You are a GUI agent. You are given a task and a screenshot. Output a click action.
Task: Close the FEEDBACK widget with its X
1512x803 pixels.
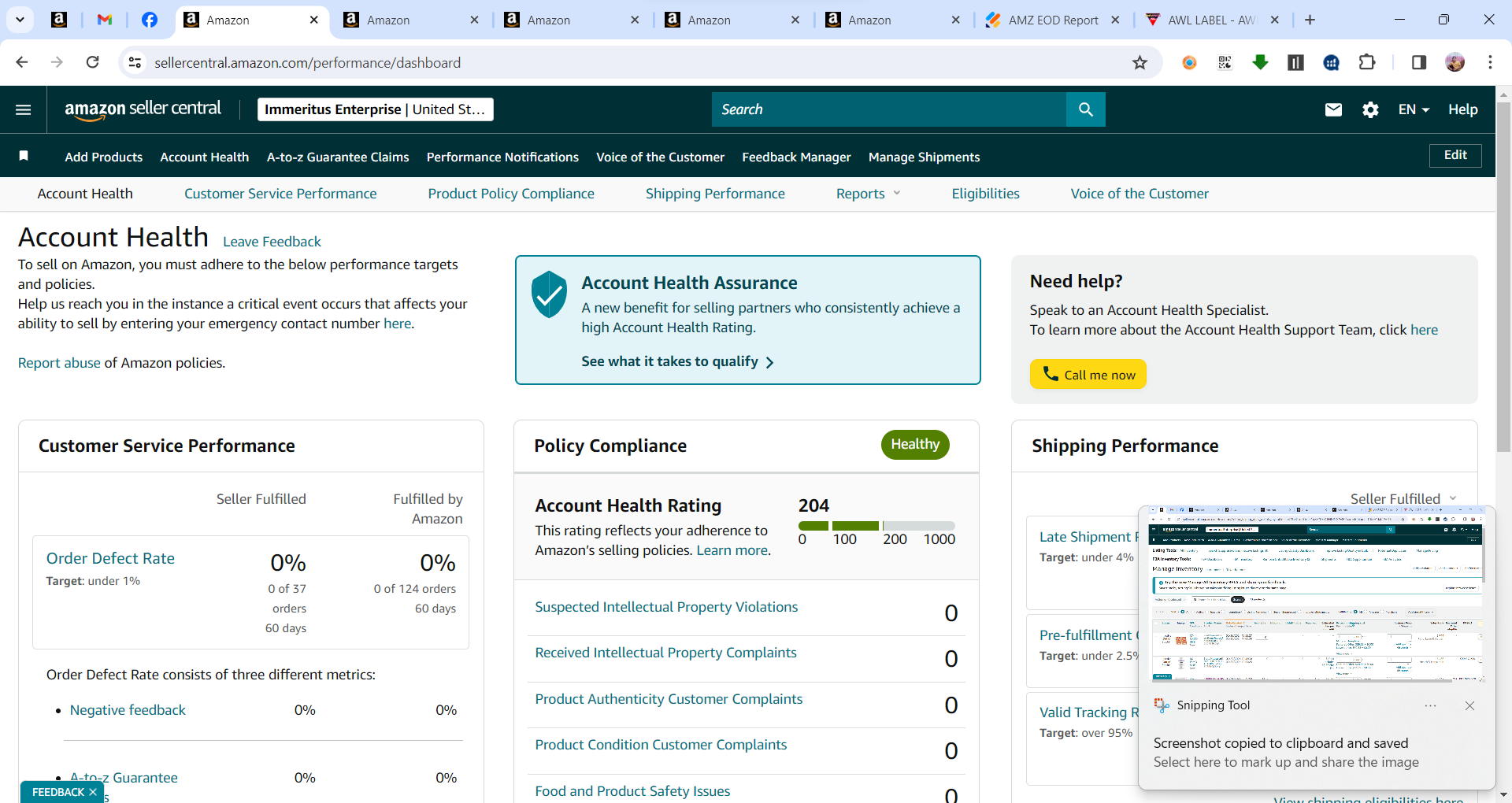tap(93, 792)
